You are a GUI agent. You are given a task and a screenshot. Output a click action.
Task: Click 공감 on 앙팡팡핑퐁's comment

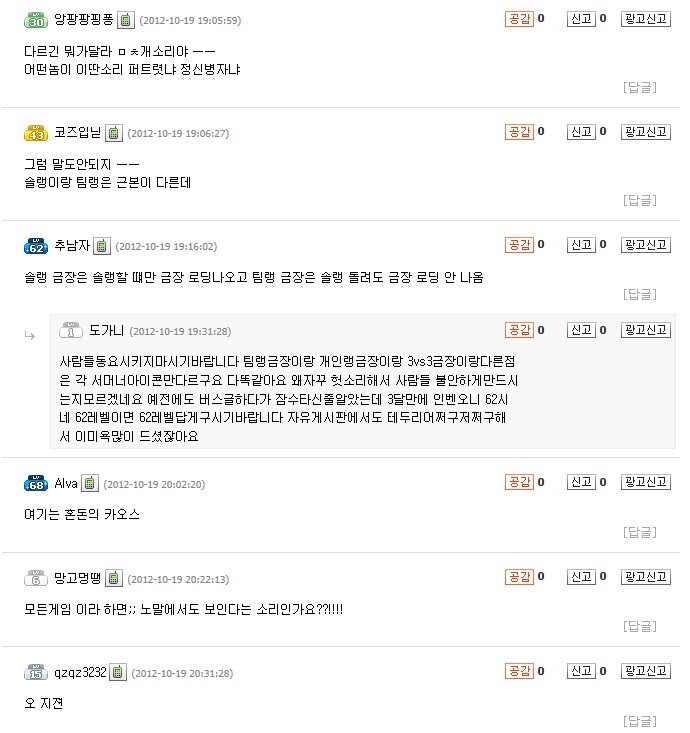click(519, 19)
